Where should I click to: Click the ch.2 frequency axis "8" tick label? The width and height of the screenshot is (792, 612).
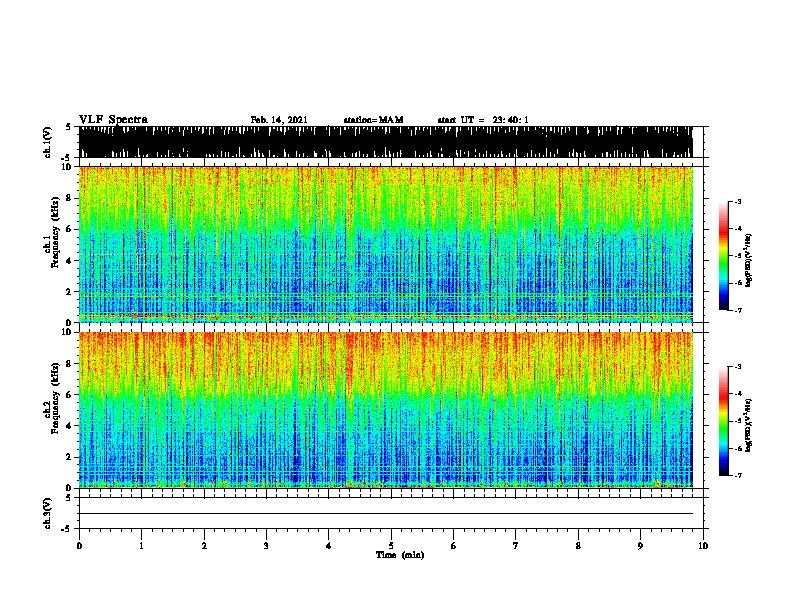(x=70, y=363)
